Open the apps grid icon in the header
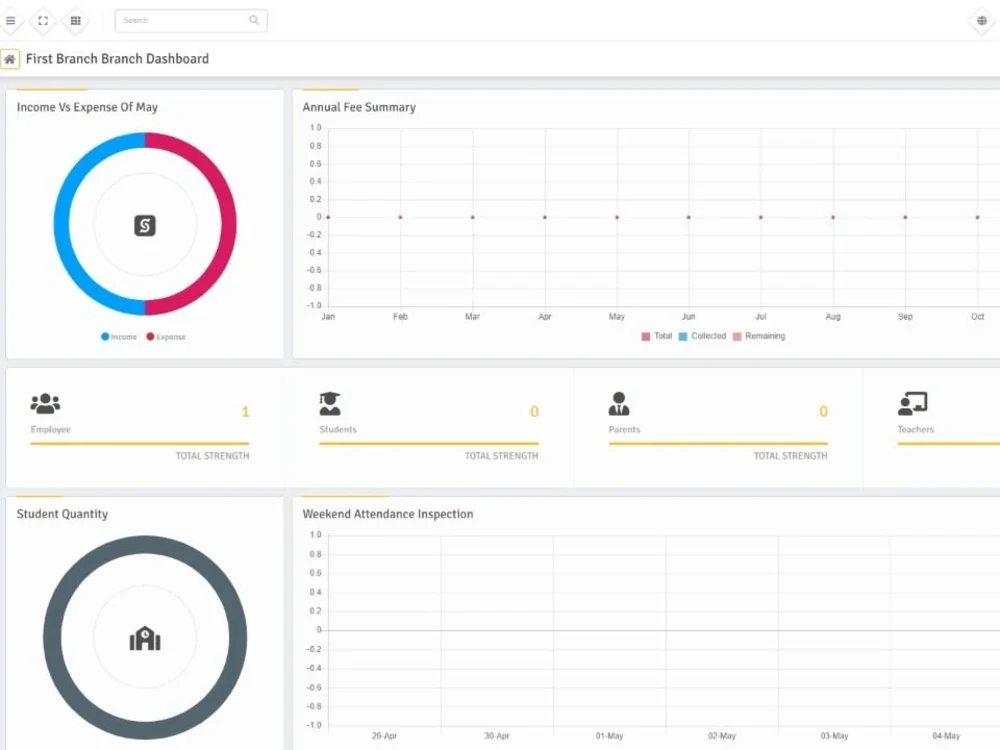Viewport: 1000px width, 750px height. click(75, 20)
